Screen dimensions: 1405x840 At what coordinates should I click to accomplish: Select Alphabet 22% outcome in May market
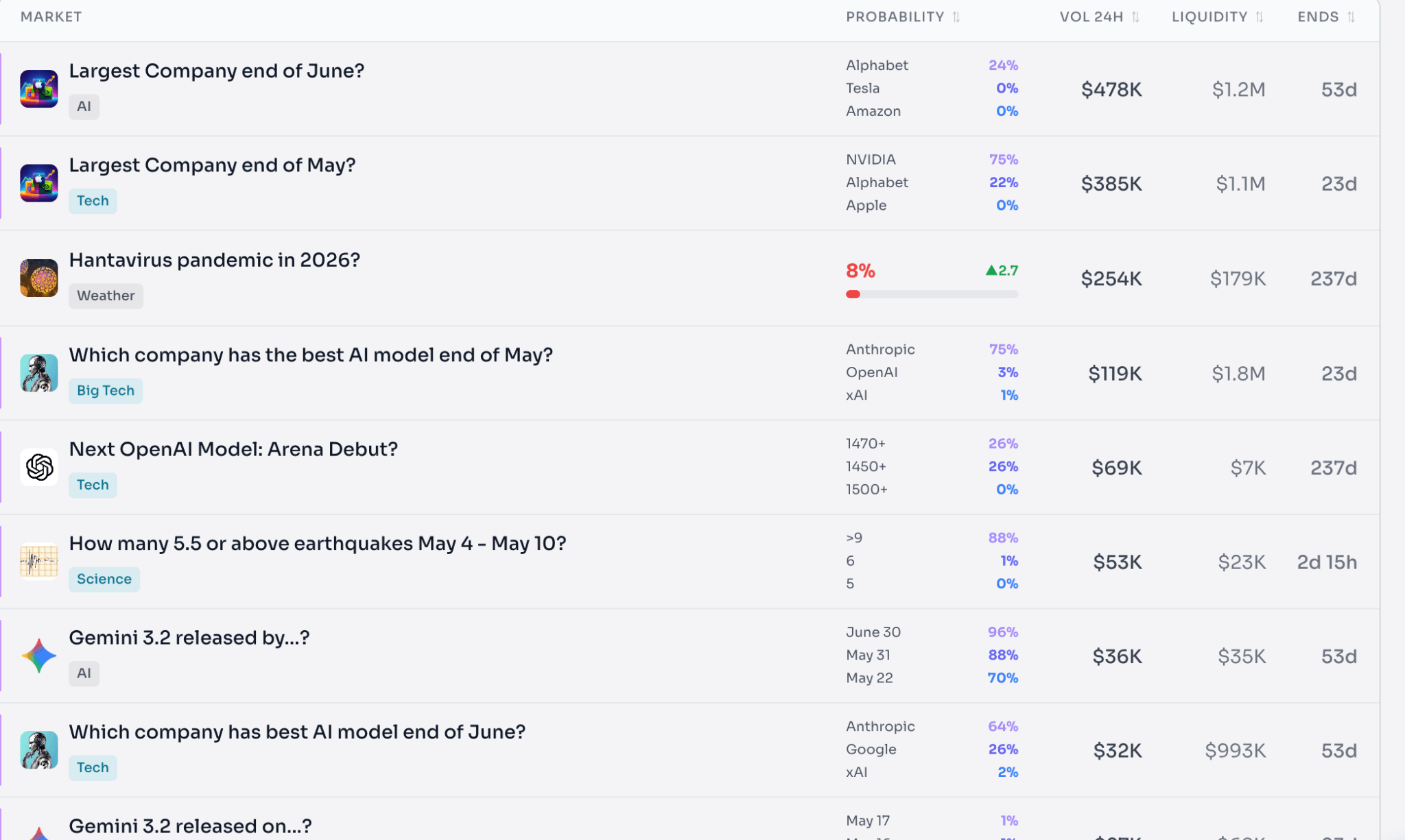coord(932,182)
